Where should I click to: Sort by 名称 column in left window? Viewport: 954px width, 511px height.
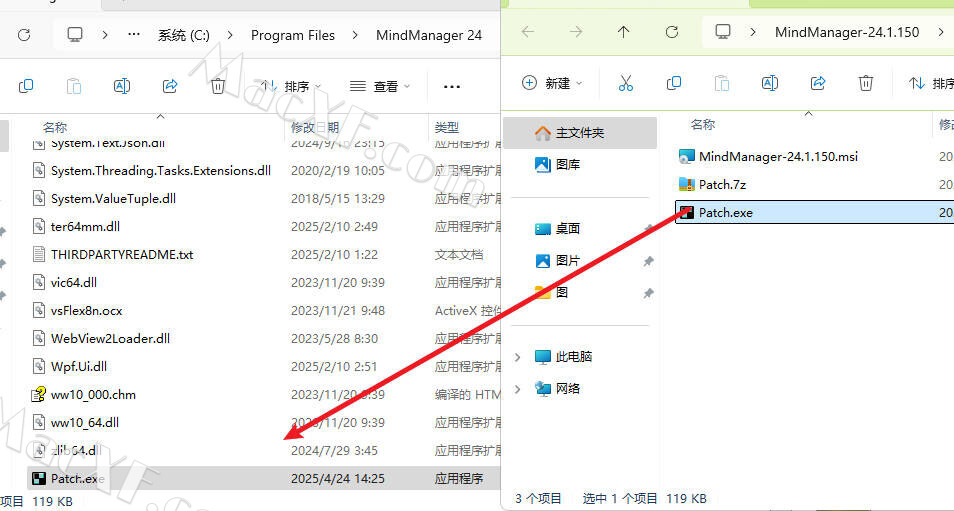tap(55, 128)
